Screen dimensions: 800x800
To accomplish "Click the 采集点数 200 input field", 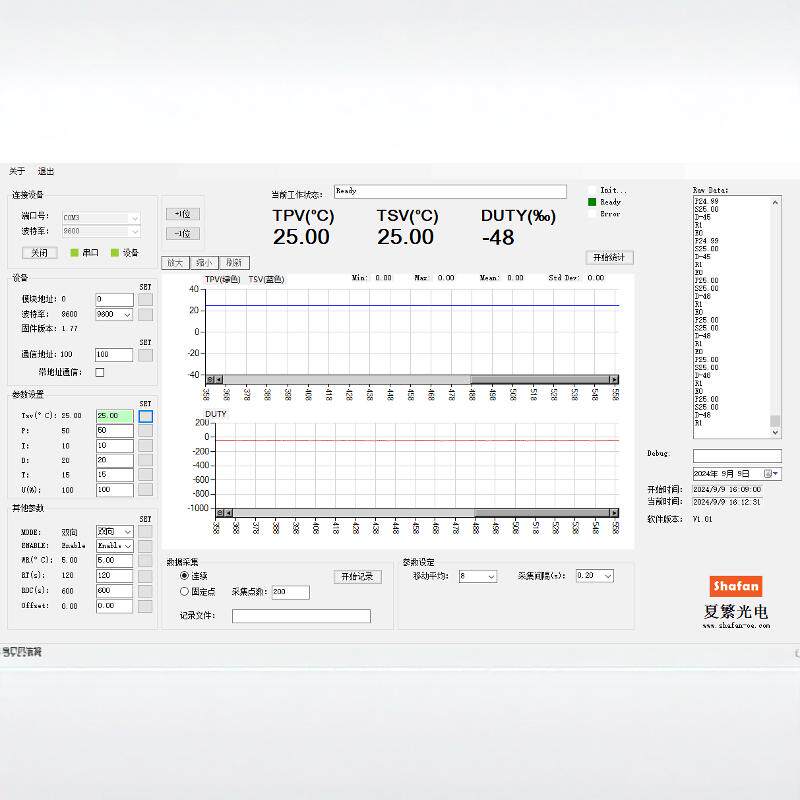I will point(291,592).
